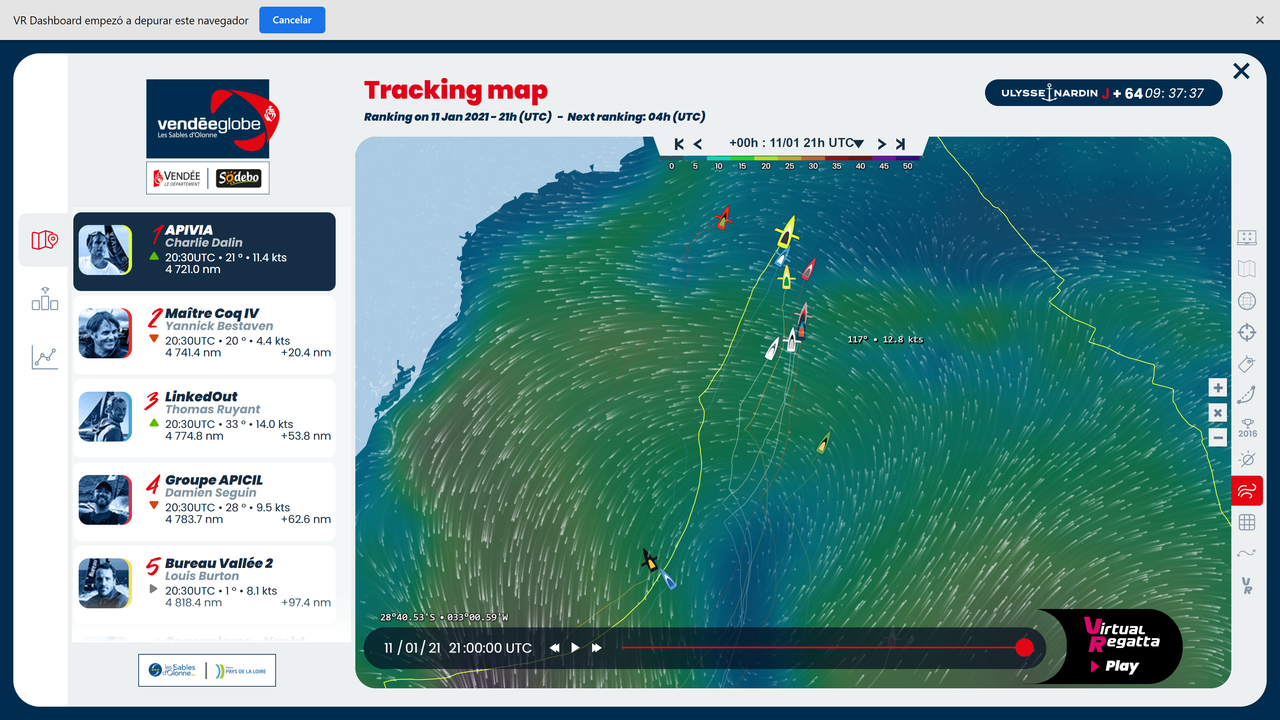Jump to first wind forecast step
1280x720 pixels.
coord(679,144)
